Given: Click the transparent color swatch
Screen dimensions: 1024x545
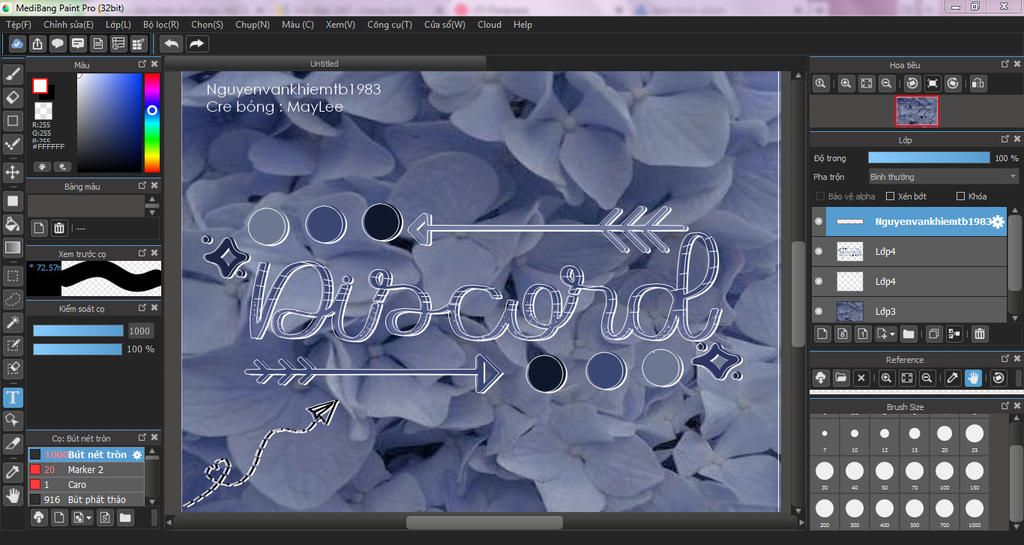Looking at the screenshot, I should tap(43, 110).
